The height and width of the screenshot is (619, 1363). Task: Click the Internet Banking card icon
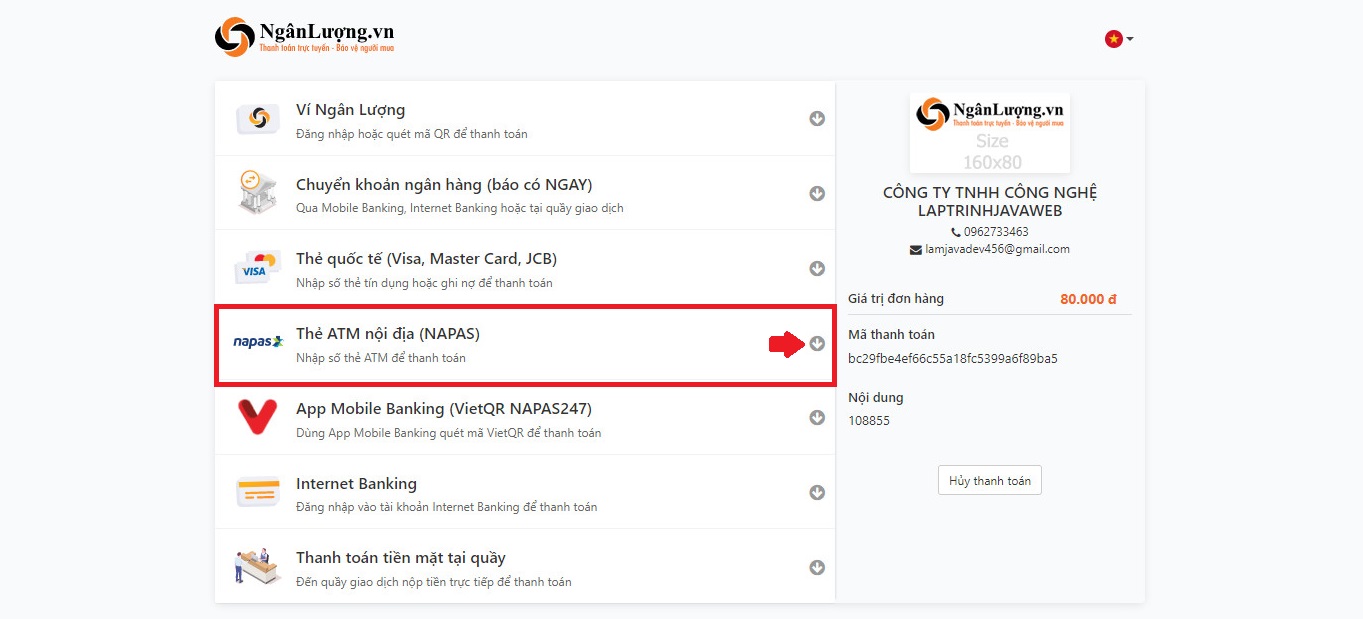click(257, 493)
